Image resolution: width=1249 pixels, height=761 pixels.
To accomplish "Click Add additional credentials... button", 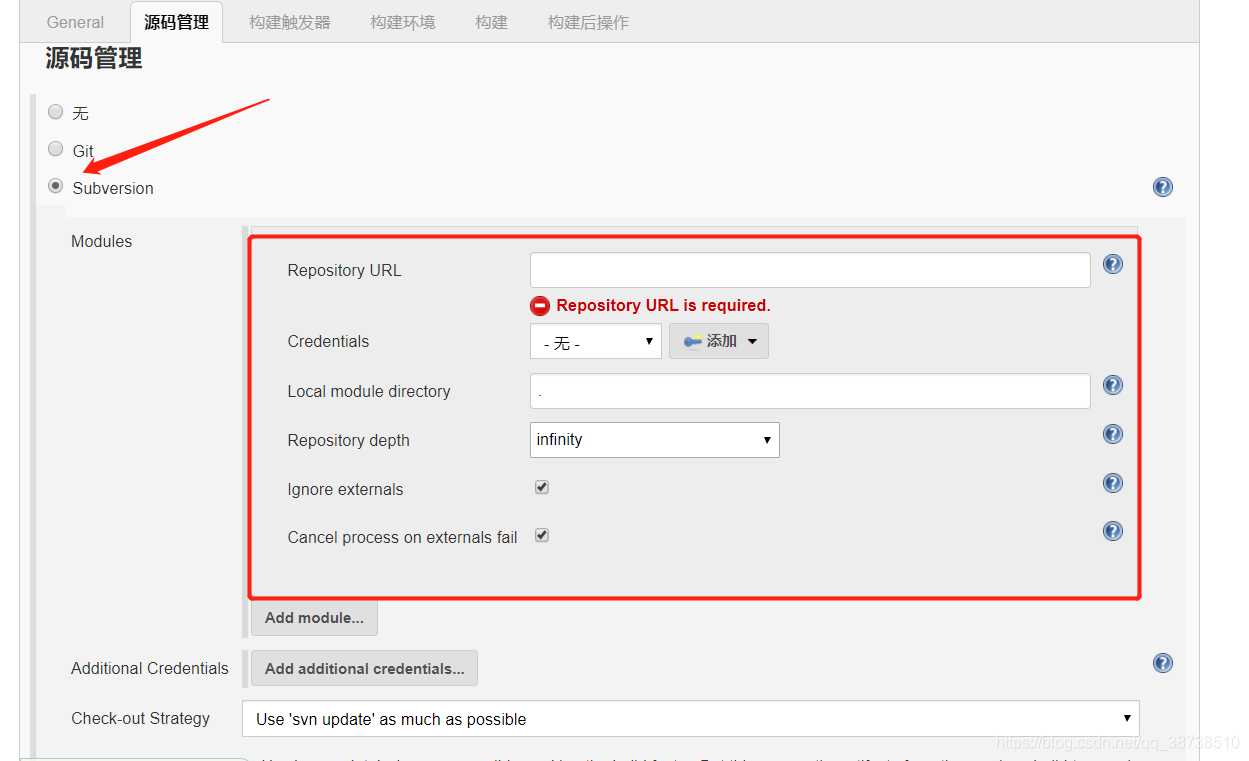I will 364,668.
